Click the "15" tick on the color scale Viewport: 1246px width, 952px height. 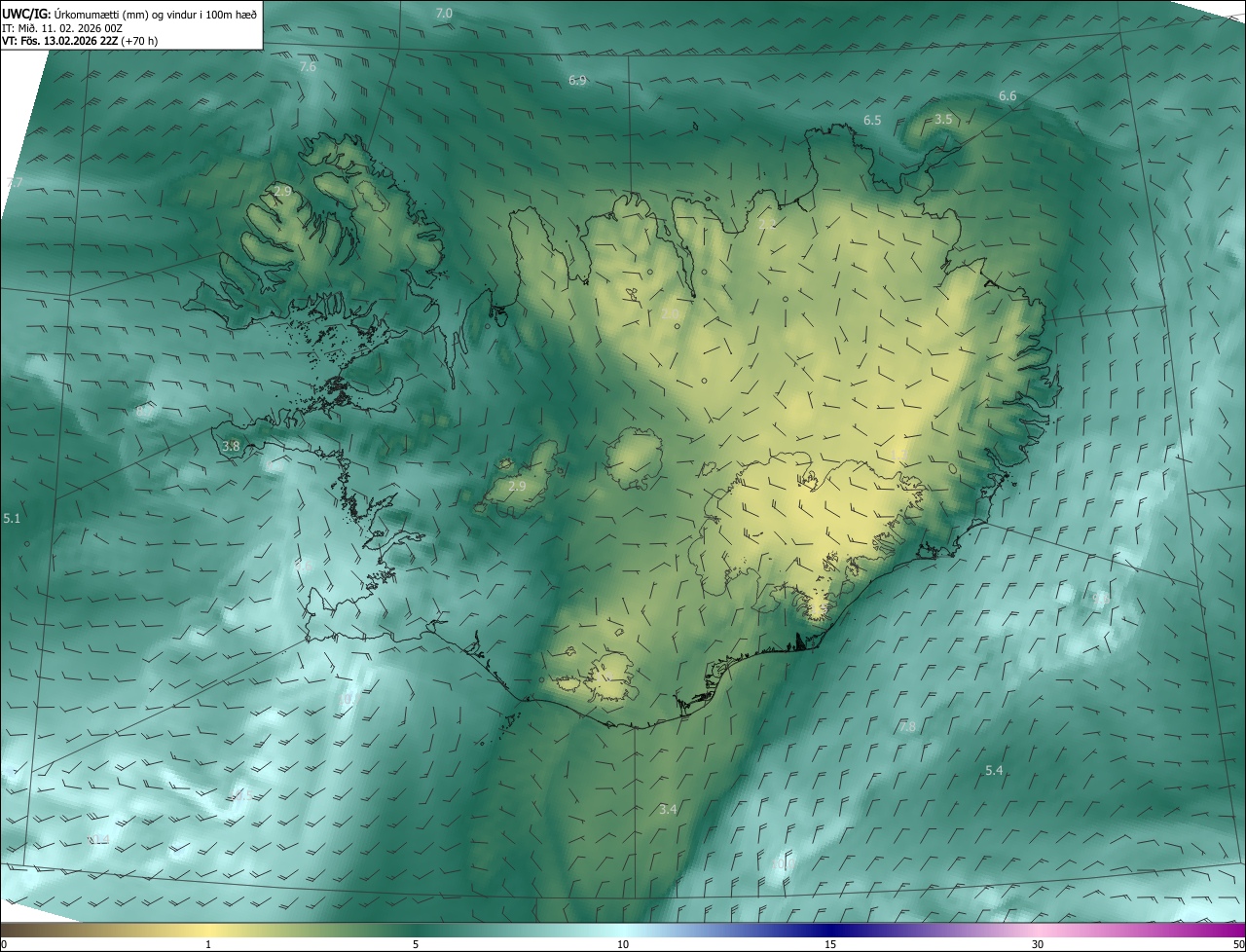(x=830, y=945)
